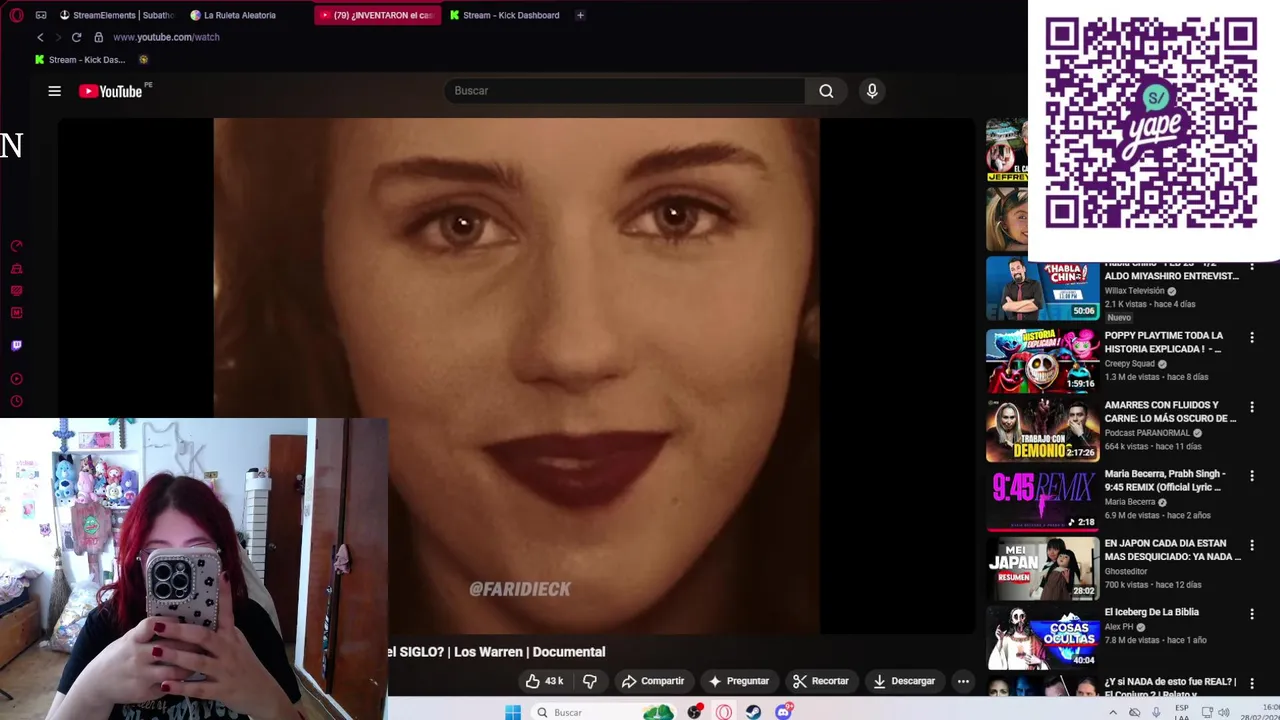Image resolution: width=1280 pixels, height=720 pixels.
Task: Click the Recortar button
Action: (x=821, y=681)
